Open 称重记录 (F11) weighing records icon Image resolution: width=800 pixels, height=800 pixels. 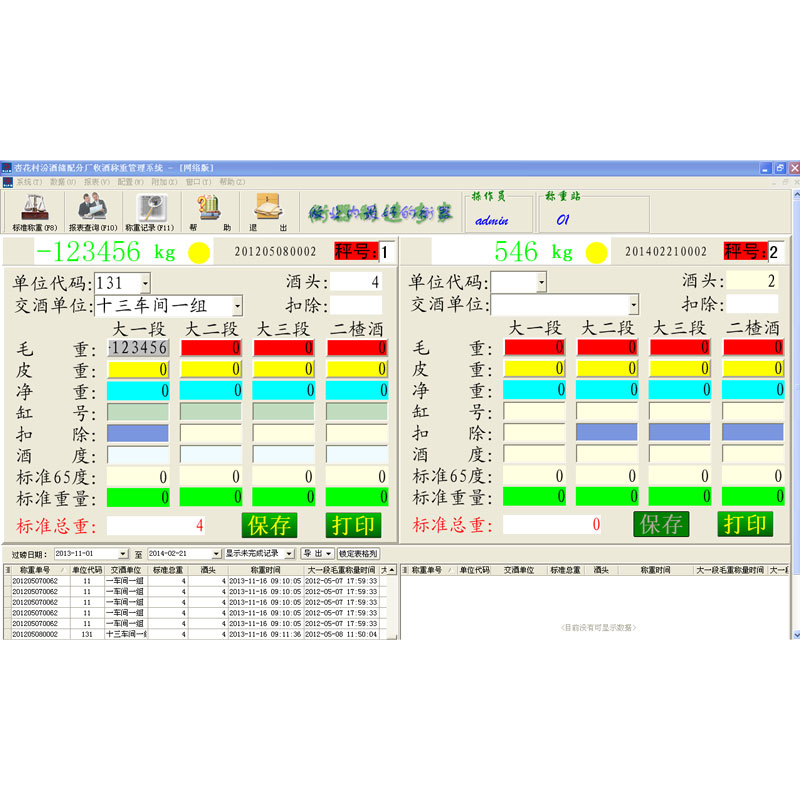point(150,212)
